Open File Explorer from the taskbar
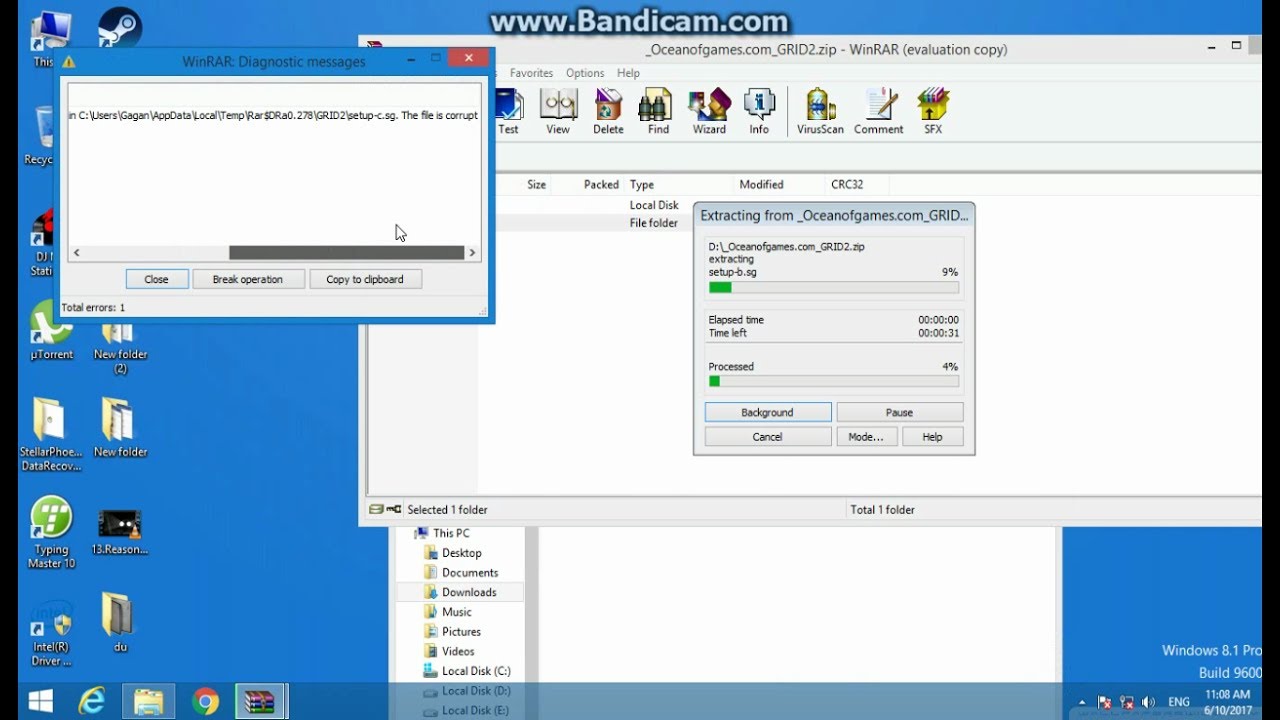The image size is (1280, 720). point(148,700)
